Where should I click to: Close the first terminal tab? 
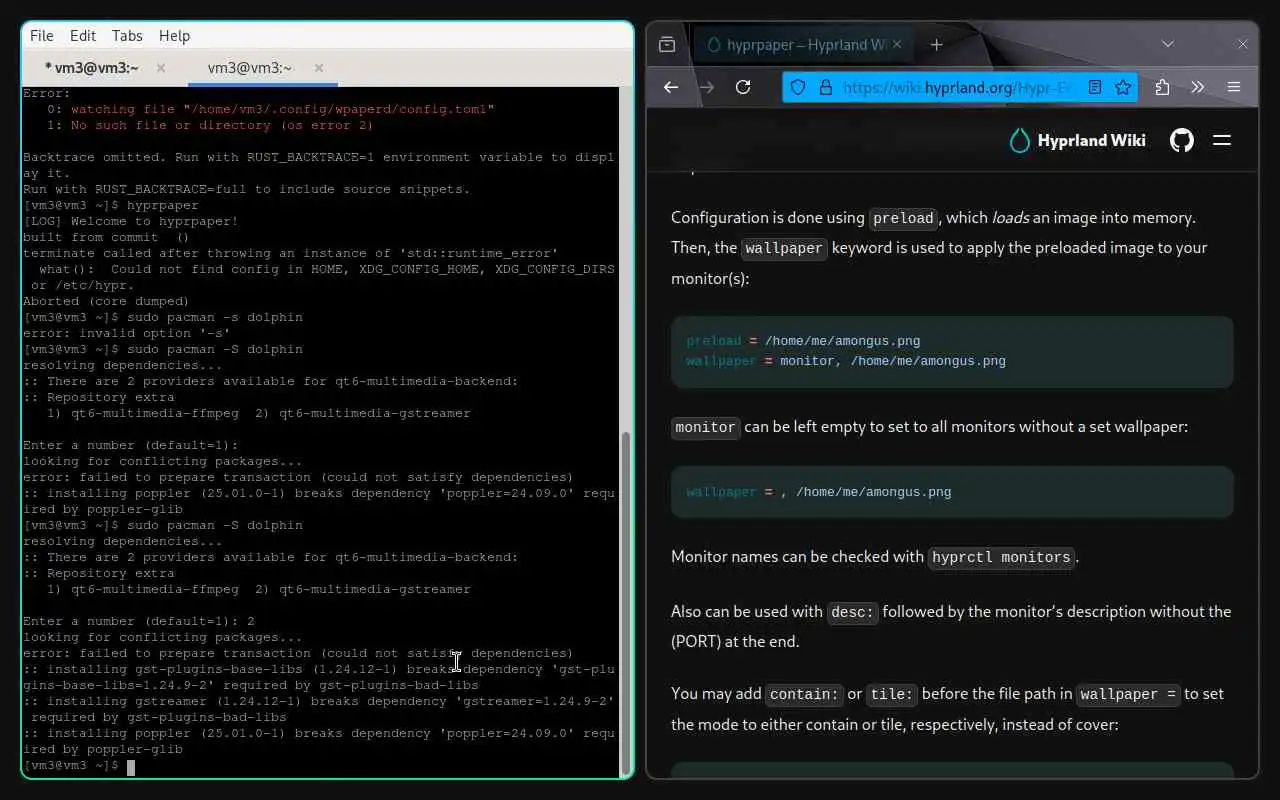click(161, 68)
